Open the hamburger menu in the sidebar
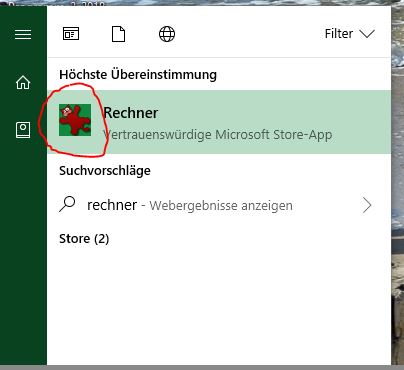This screenshot has width=404, height=370. (x=23, y=34)
